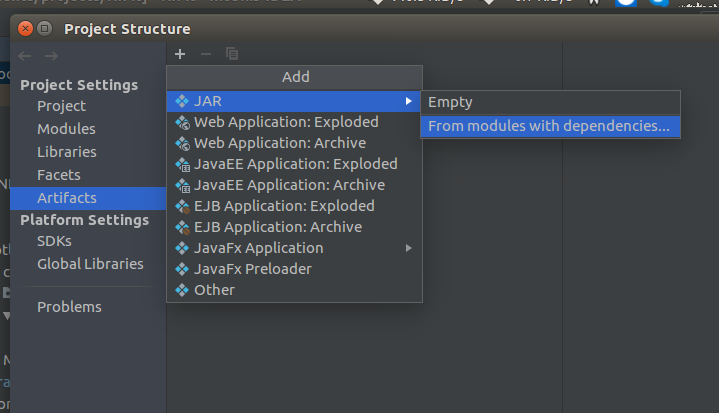
Task: Click the JavaEE Application: Archive item icon
Action: tap(182, 185)
